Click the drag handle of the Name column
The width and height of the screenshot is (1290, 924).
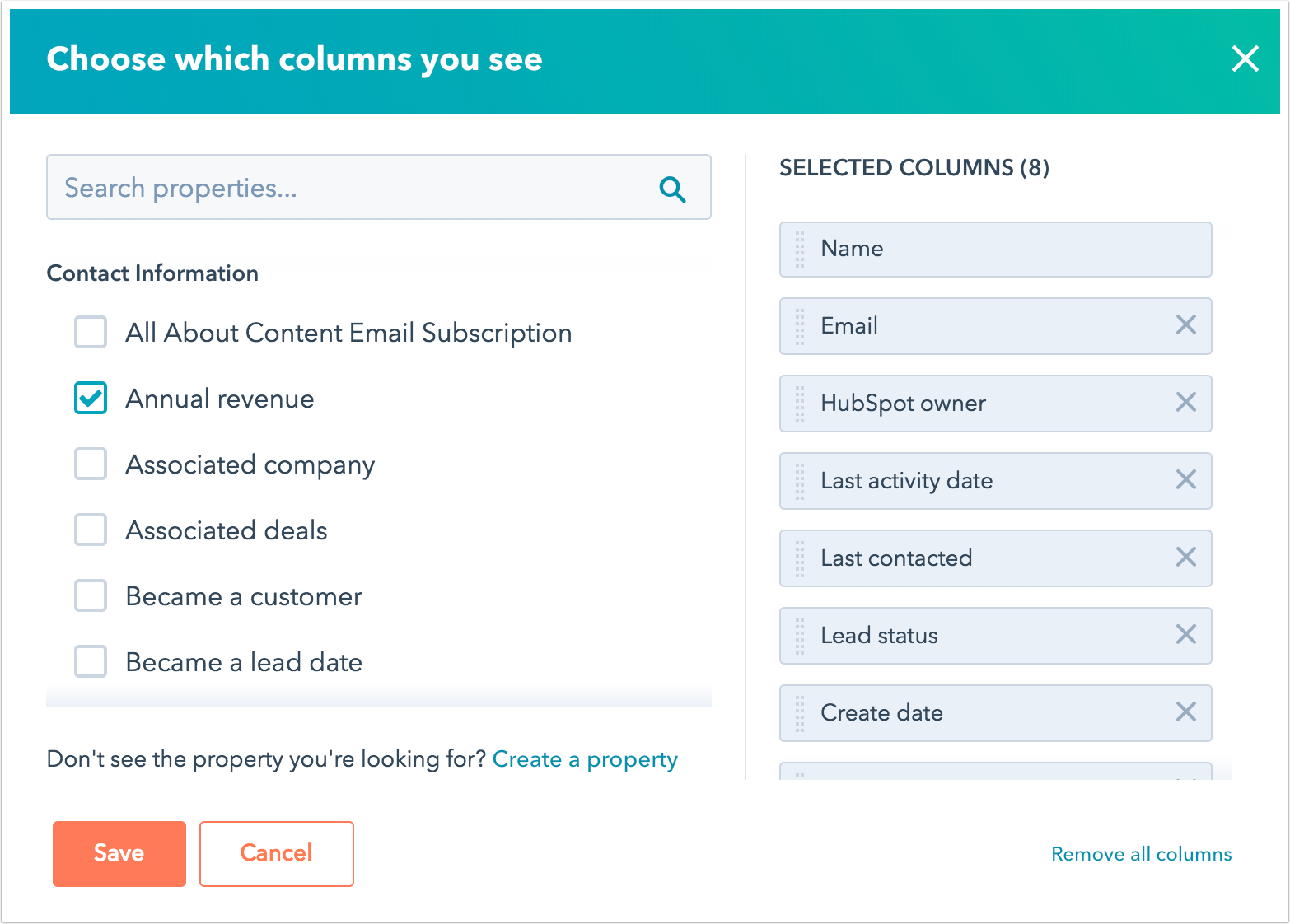[x=800, y=250]
